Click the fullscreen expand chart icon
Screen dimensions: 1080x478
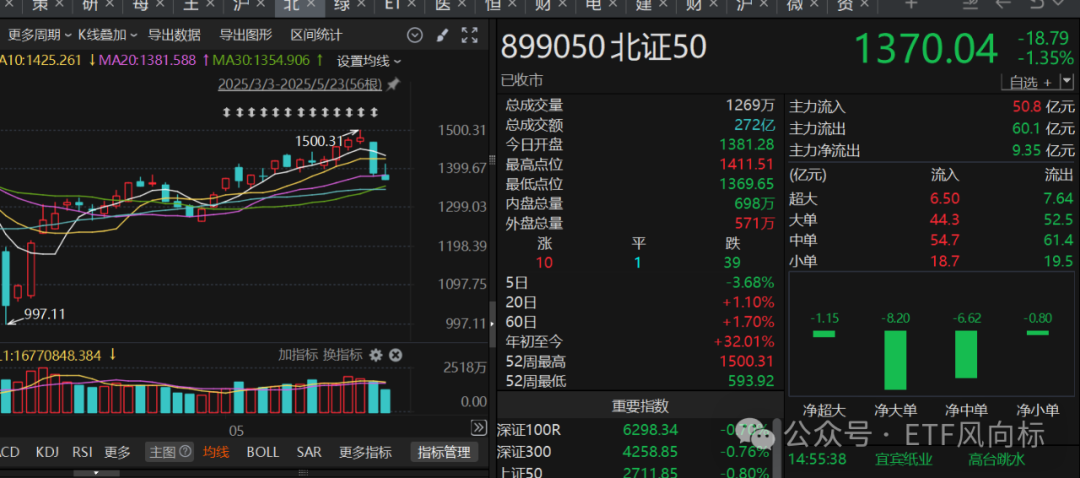(470, 36)
